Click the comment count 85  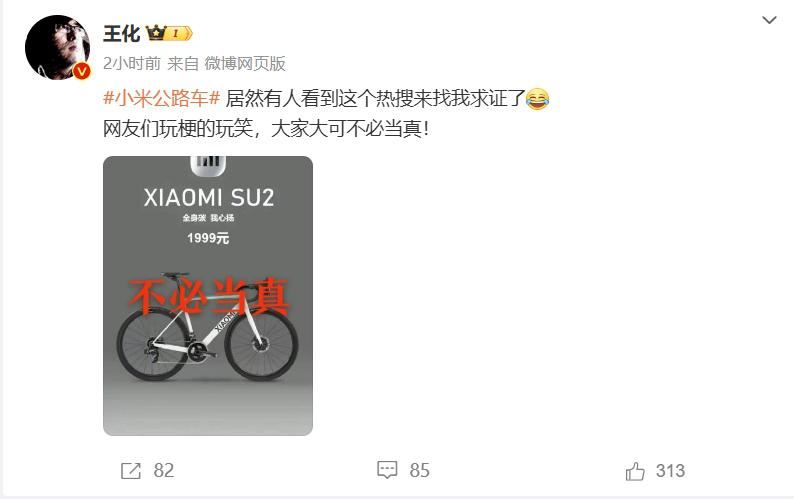[x=419, y=471]
